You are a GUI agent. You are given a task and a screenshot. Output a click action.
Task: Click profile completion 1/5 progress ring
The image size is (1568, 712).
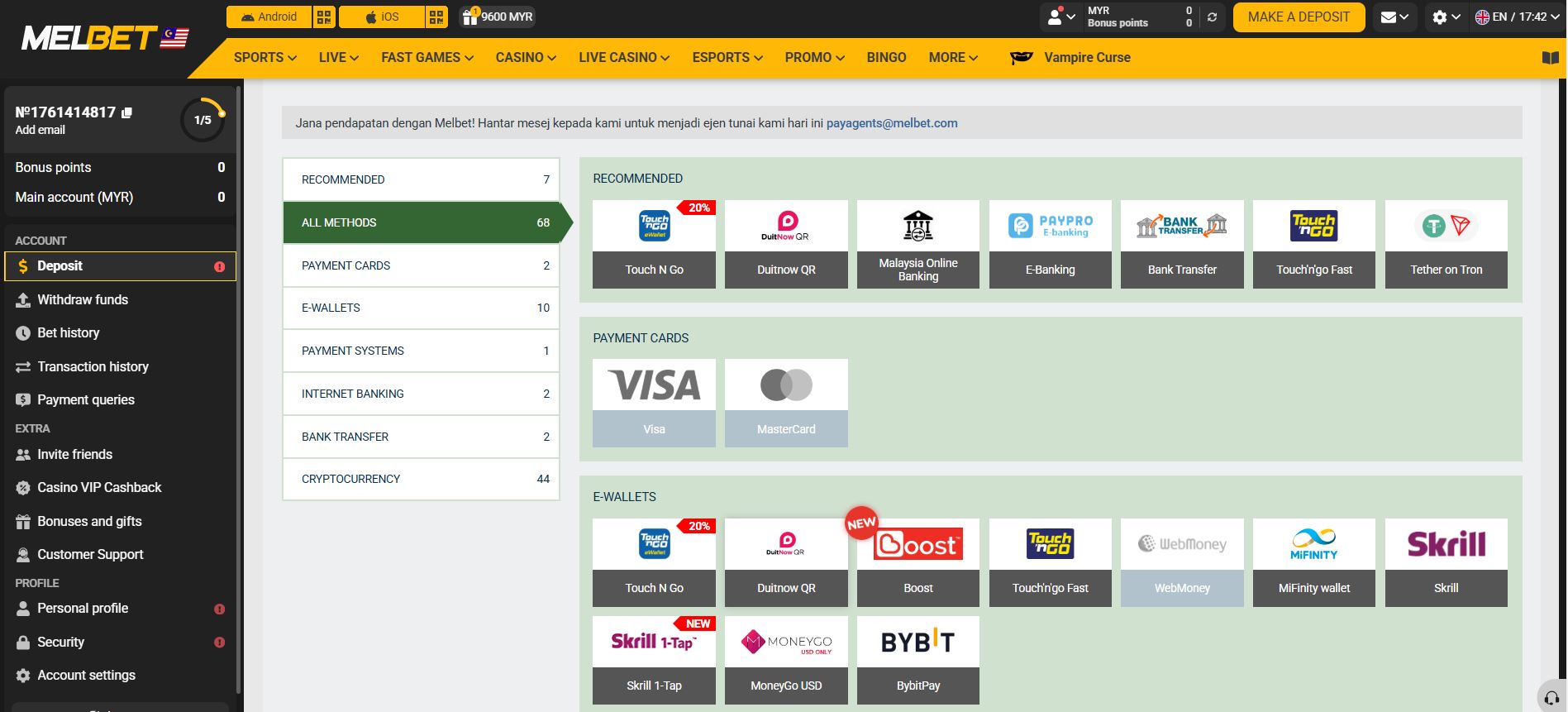tap(203, 120)
